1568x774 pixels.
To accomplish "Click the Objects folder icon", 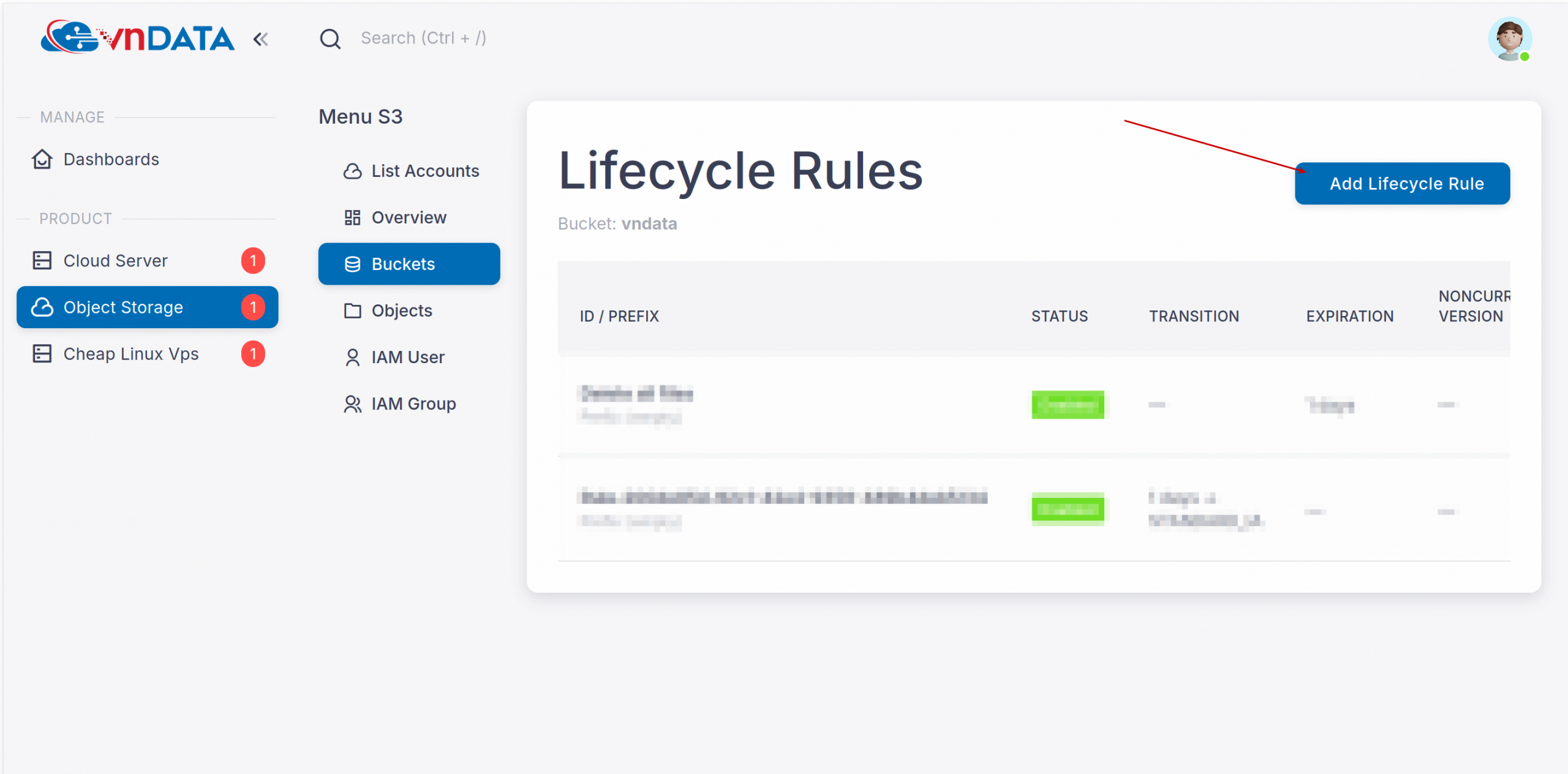I will [x=352, y=310].
